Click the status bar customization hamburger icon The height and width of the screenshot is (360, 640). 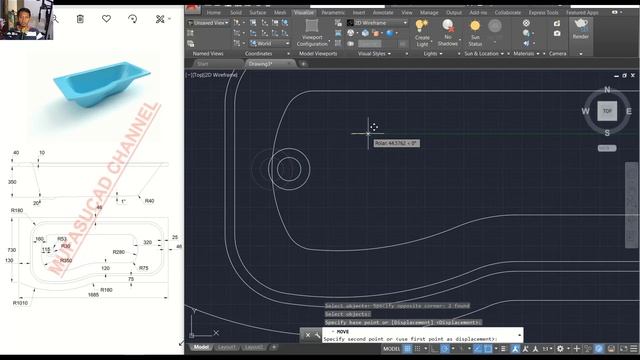pyautogui.click(x=634, y=349)
